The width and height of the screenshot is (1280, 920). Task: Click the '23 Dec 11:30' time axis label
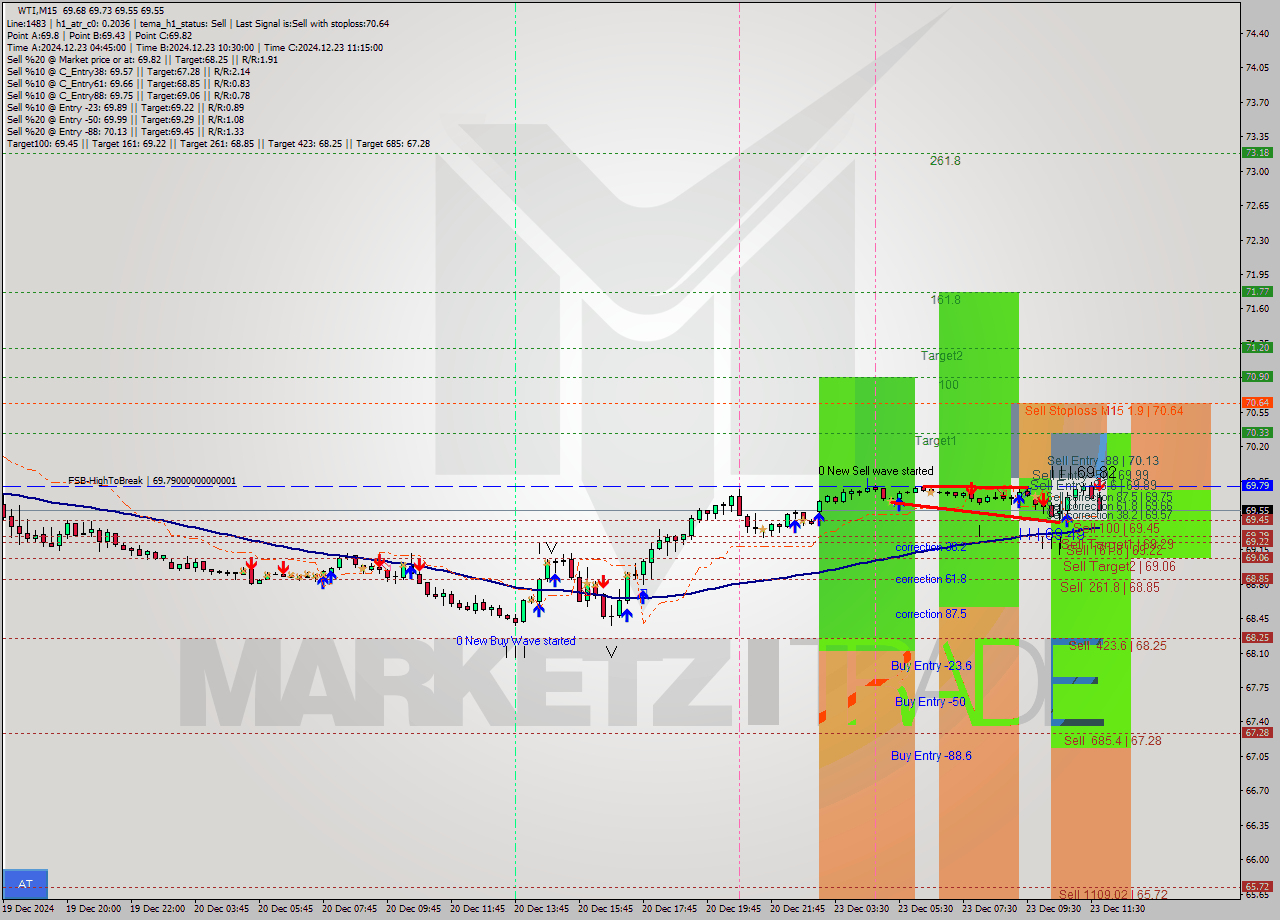point(1117,909)
